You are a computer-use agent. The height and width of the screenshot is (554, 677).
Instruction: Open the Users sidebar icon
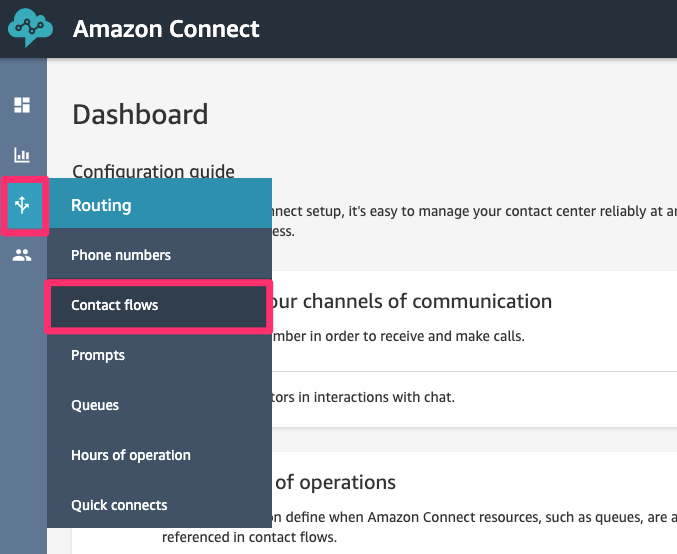click(x=22, y=255)
